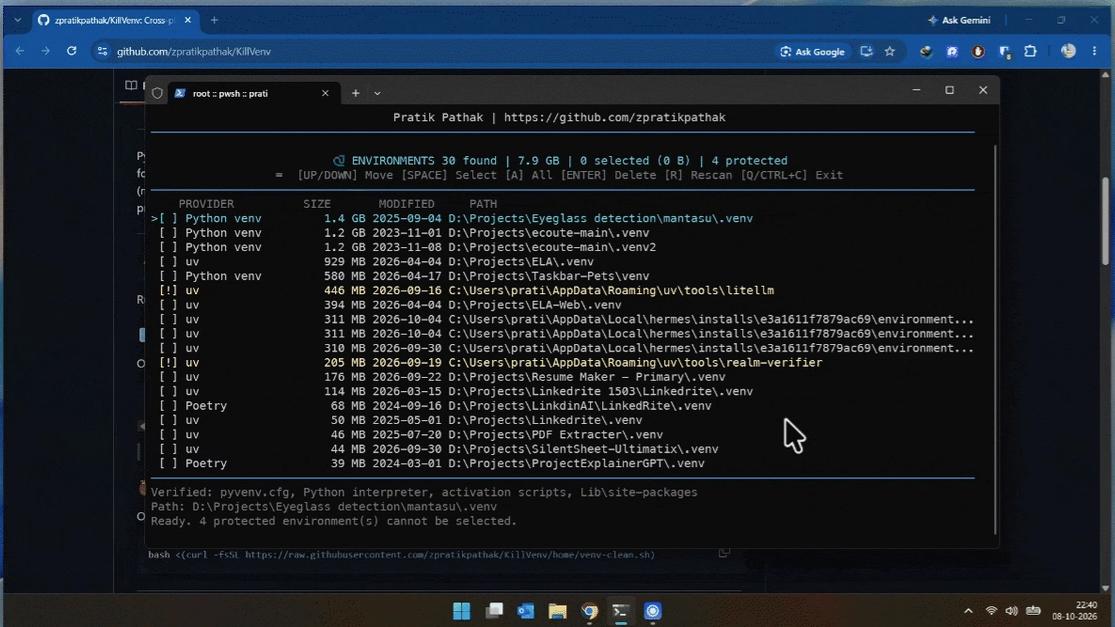This screenshot has height=627, width=1115.
Task: Launch Outlook from the taskbar
Action: [526, 611]
